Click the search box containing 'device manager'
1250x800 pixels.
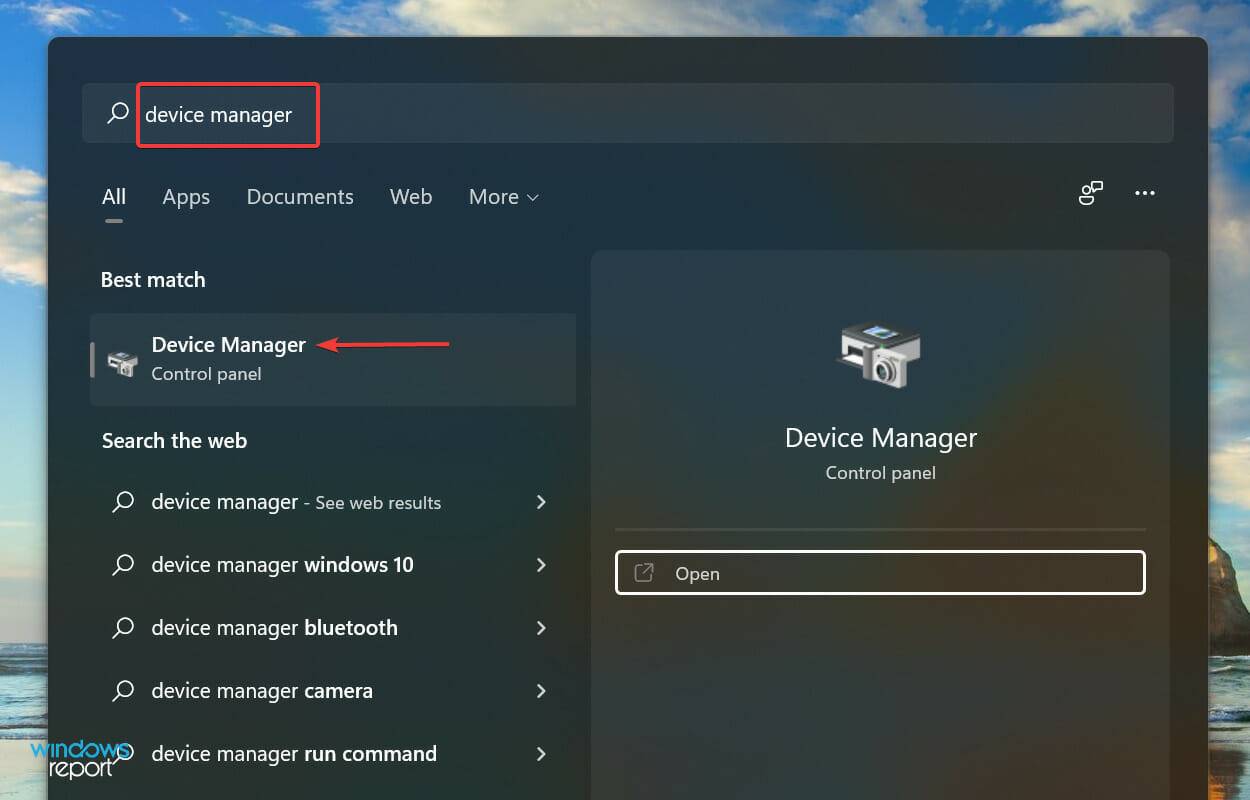(628, 113)
